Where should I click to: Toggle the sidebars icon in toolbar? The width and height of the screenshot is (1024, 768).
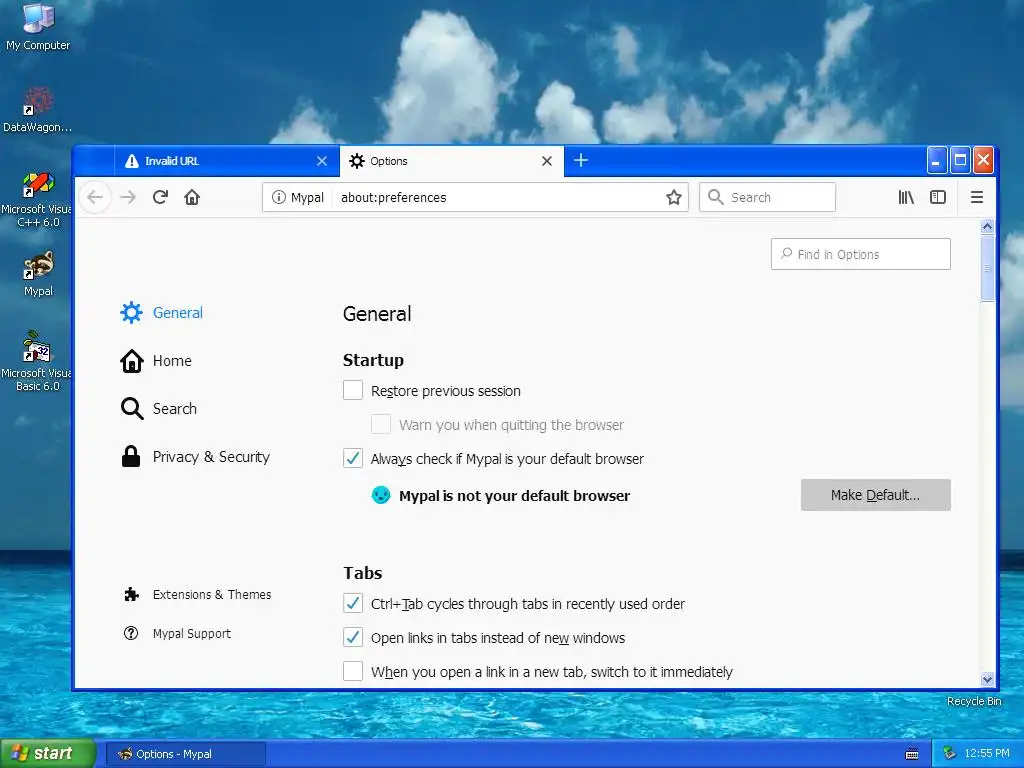click(x=938, y=197)
